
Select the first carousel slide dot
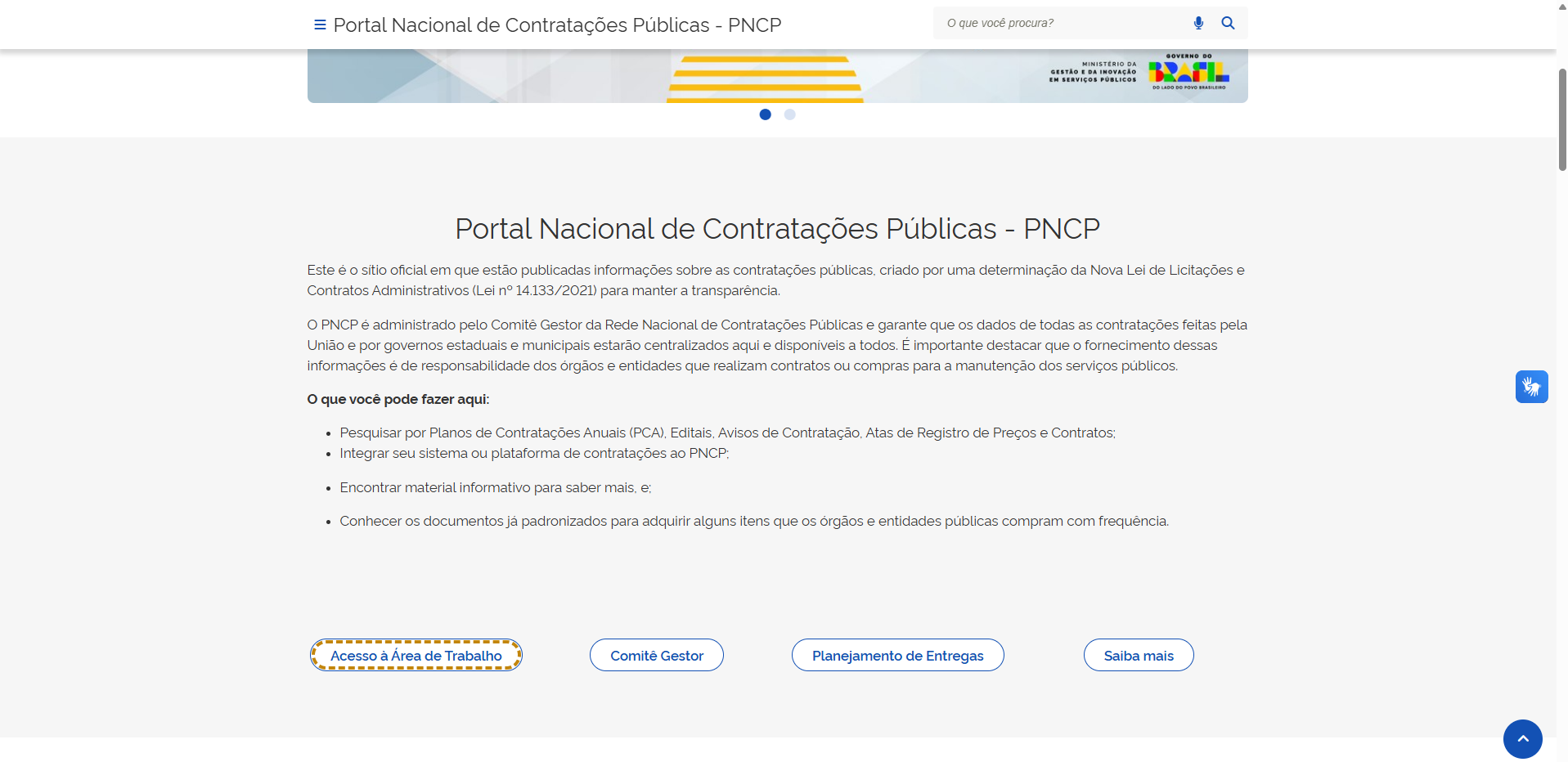click(x=765, y=114)
